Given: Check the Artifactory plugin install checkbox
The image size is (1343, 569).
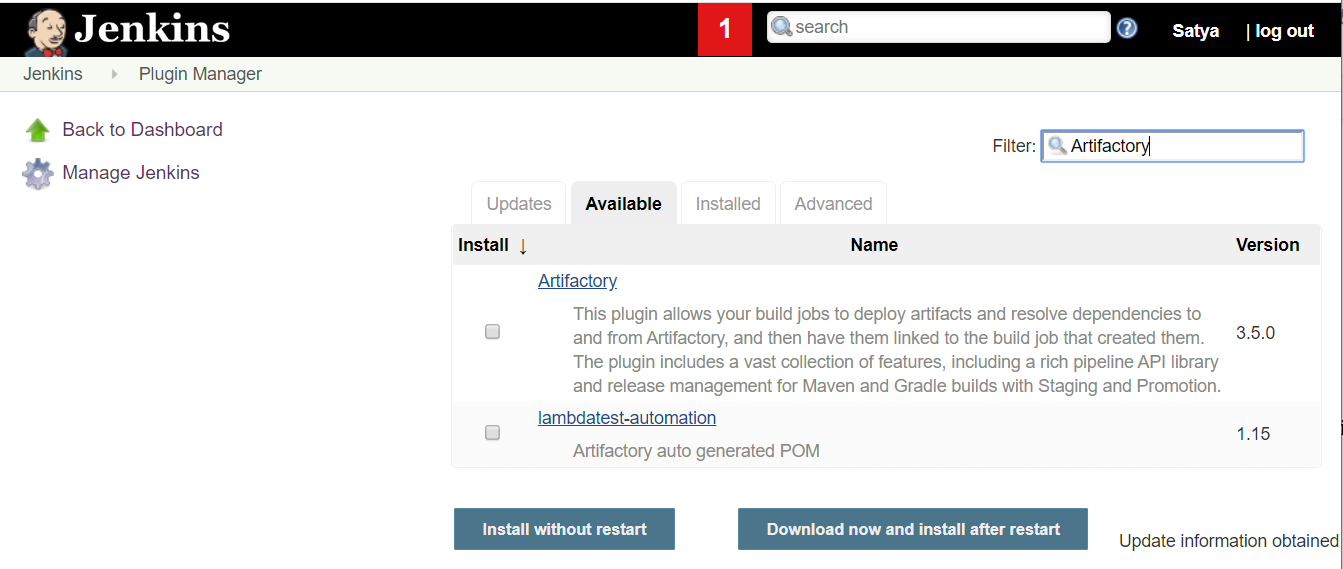Looking at the screenshot, I should tap(492, 332).
